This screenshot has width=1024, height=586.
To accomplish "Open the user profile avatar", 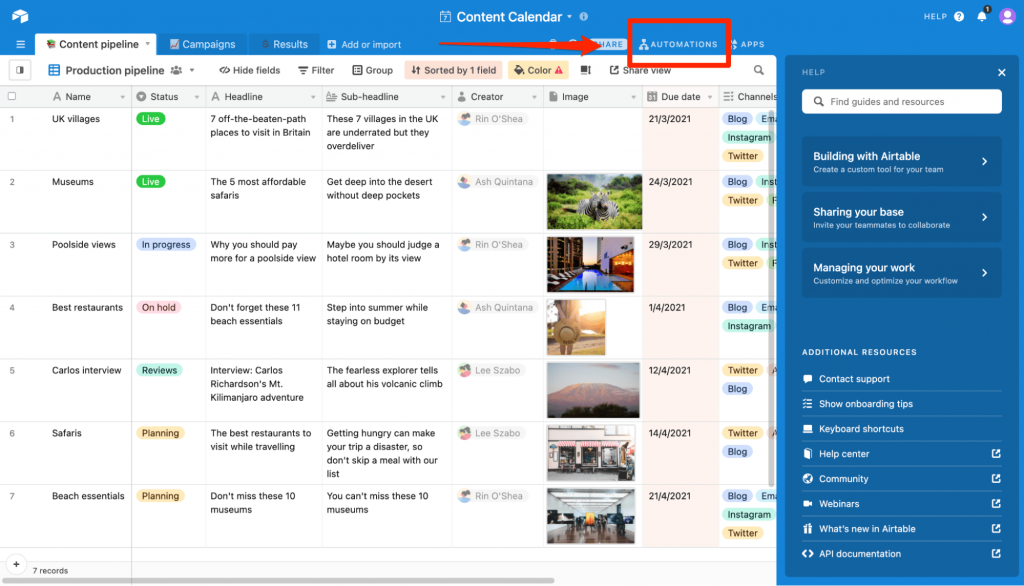I will [x=1007, y=17].
